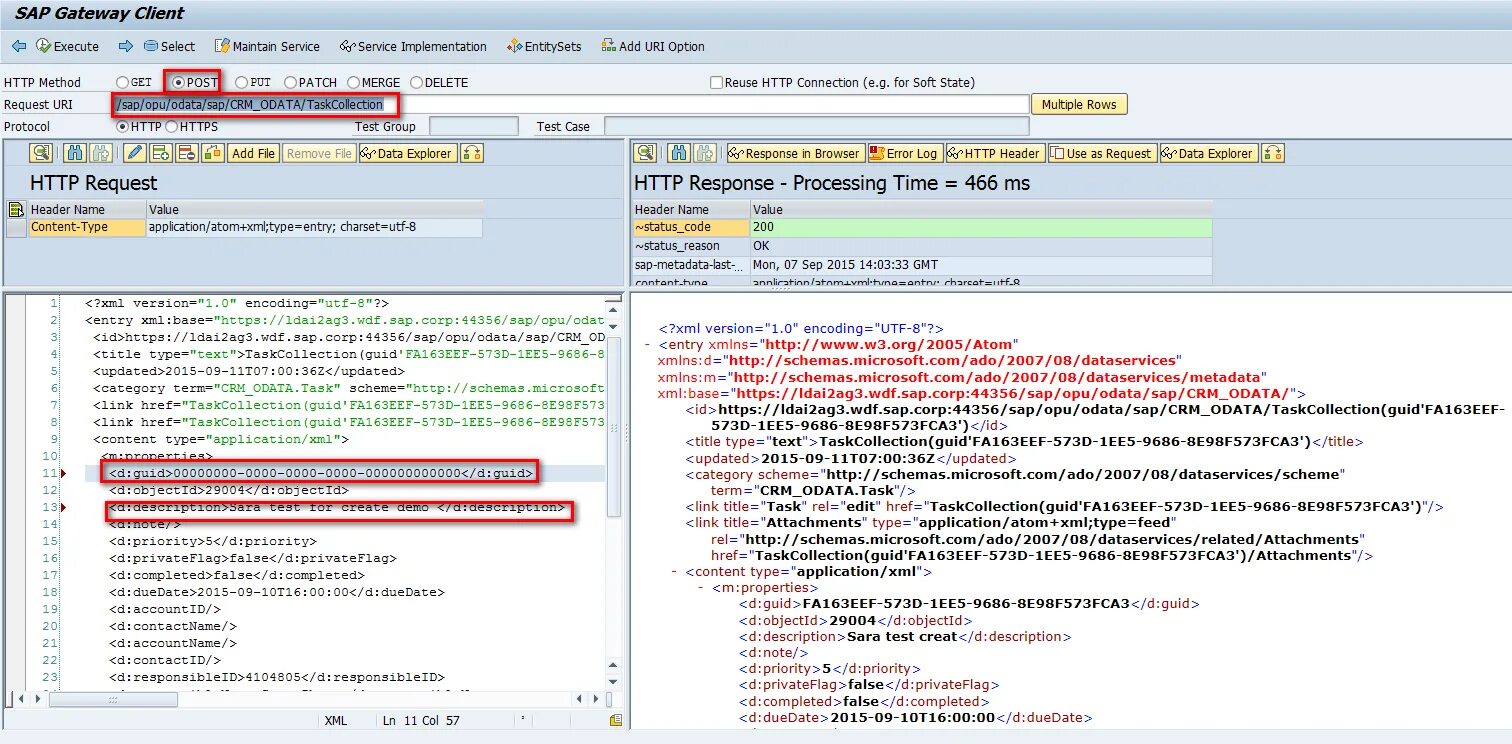The width and height of the screenshot is (1512, 744).
Task: Click the status code value 200
Action: (x=981, y=227)
